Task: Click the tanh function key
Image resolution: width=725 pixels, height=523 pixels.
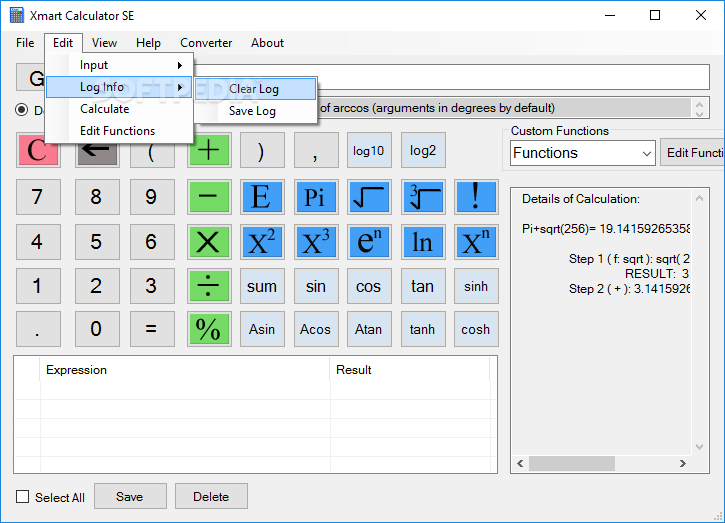Action: (423, 329)
